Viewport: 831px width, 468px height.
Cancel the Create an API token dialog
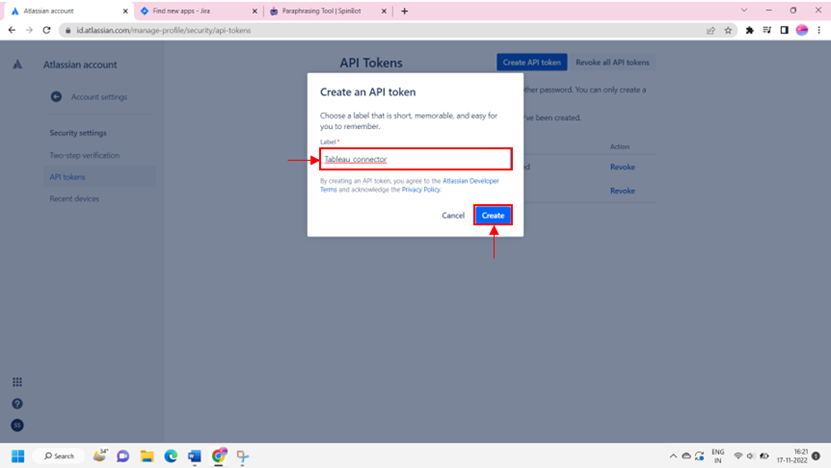(x=453, y=215)
